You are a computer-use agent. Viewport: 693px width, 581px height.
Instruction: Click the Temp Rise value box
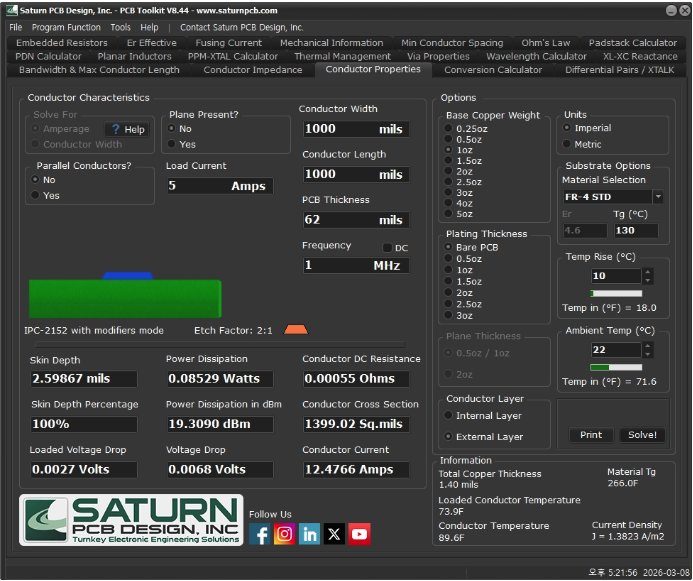(616, 276)
